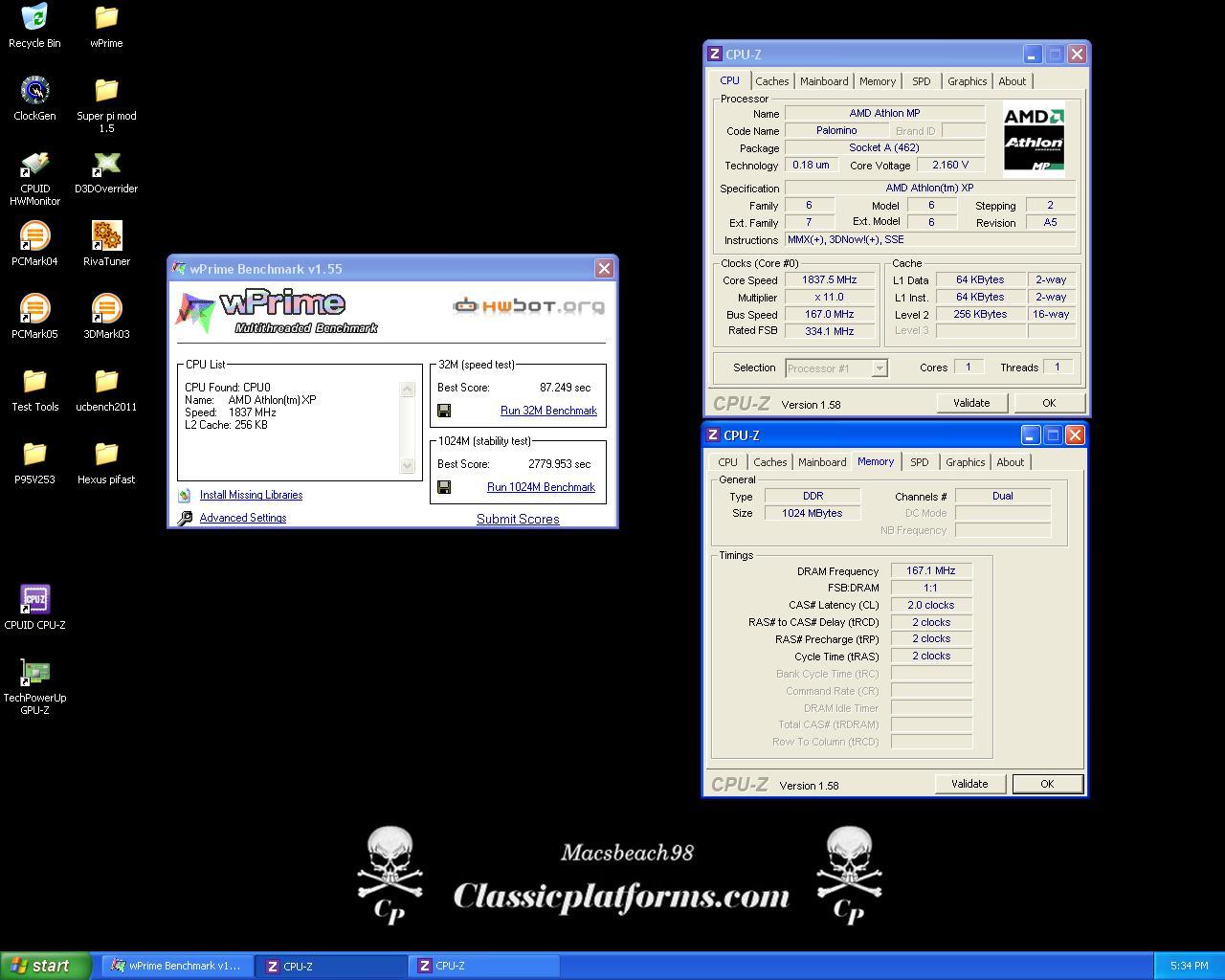Click OK in the upper CPU-Z window
The height and width of the screenshot is (980, 1225).
(1049, 403)
